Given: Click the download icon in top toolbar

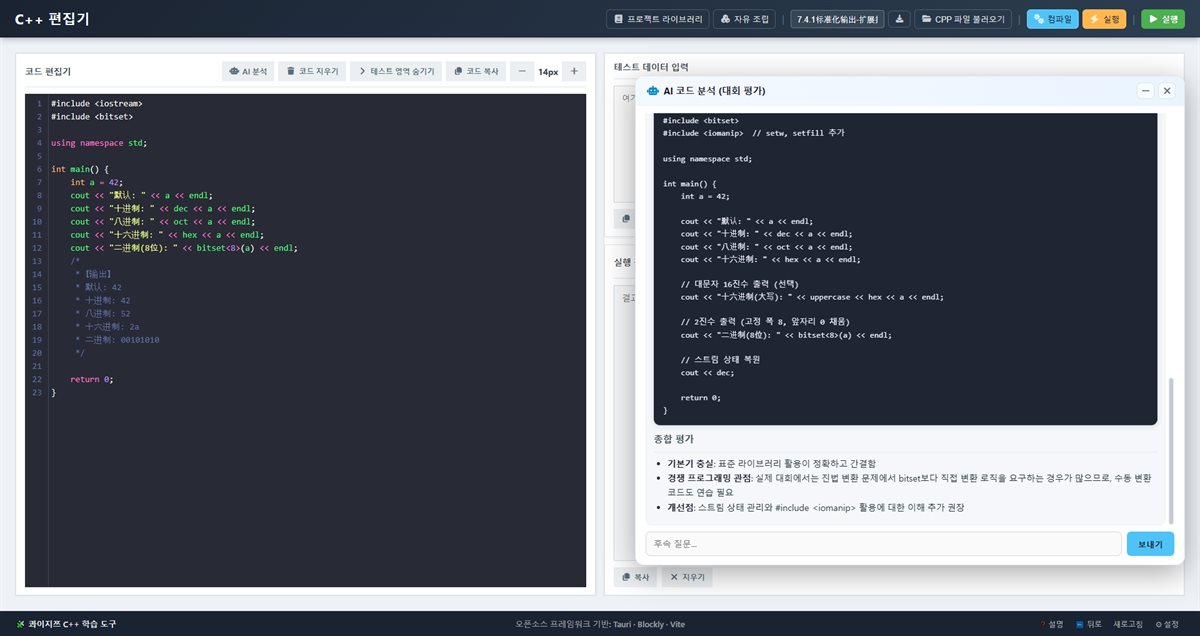Looking at the screenshot, I should tap(899, 19).
